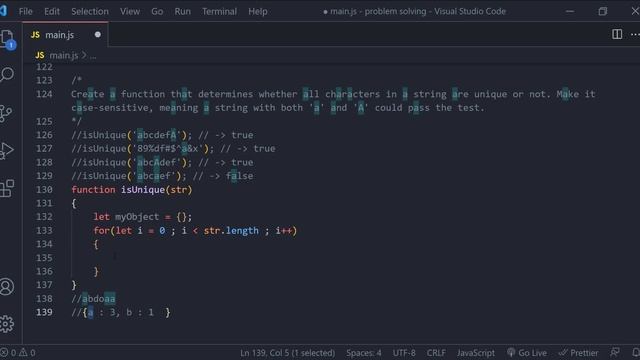Click main.js in the breadcrumb
Screen dimensions: 640x360
63,56
